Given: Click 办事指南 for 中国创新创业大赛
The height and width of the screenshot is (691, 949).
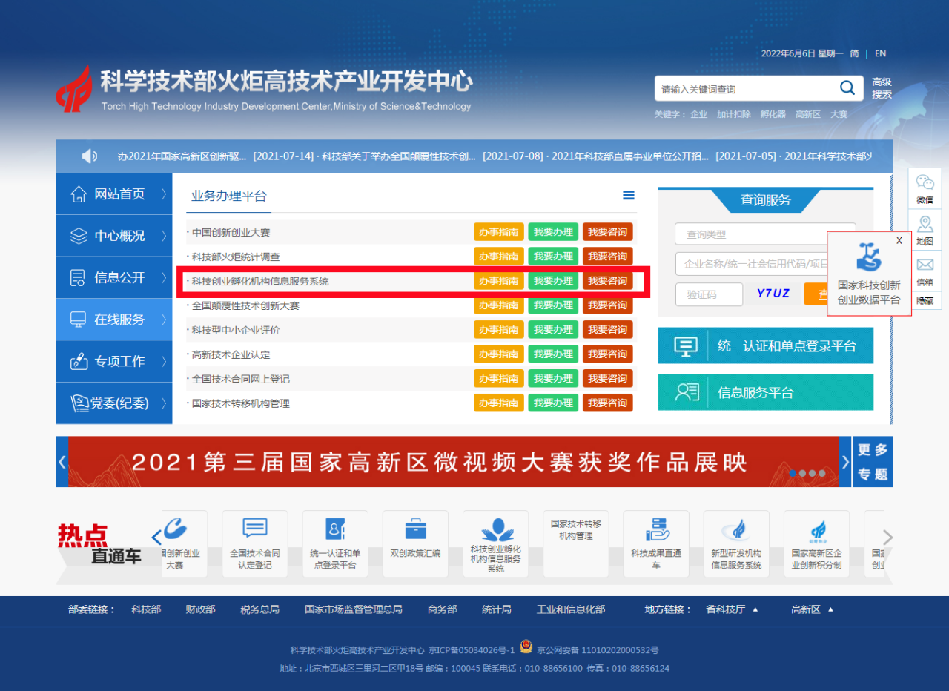Looking at the screenshot, I should (x=499, y=232).
